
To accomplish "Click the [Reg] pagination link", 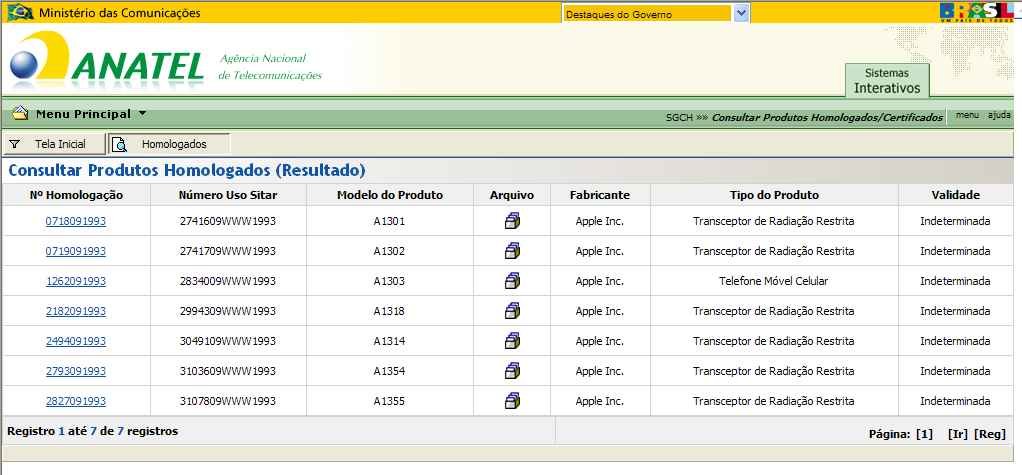I will click(x=990, y=435).
